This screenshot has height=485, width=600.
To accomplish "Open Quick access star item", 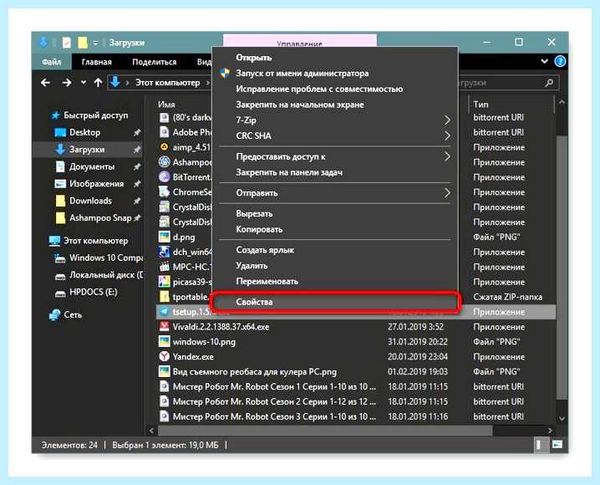I will (x=90, y=115).
